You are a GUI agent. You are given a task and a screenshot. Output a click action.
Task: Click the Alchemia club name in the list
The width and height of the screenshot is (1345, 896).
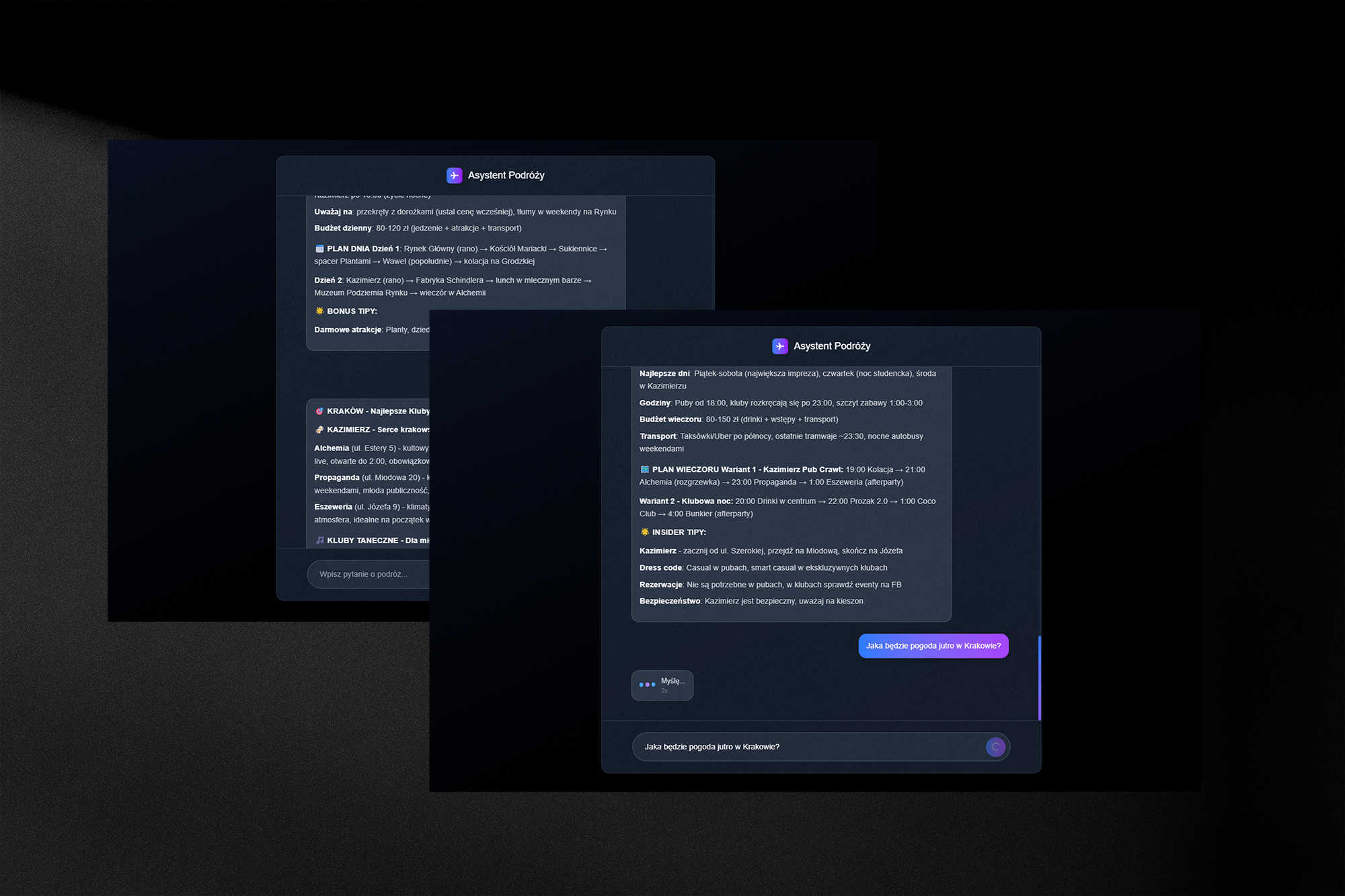pyautogui.click(x=332, y=448)
